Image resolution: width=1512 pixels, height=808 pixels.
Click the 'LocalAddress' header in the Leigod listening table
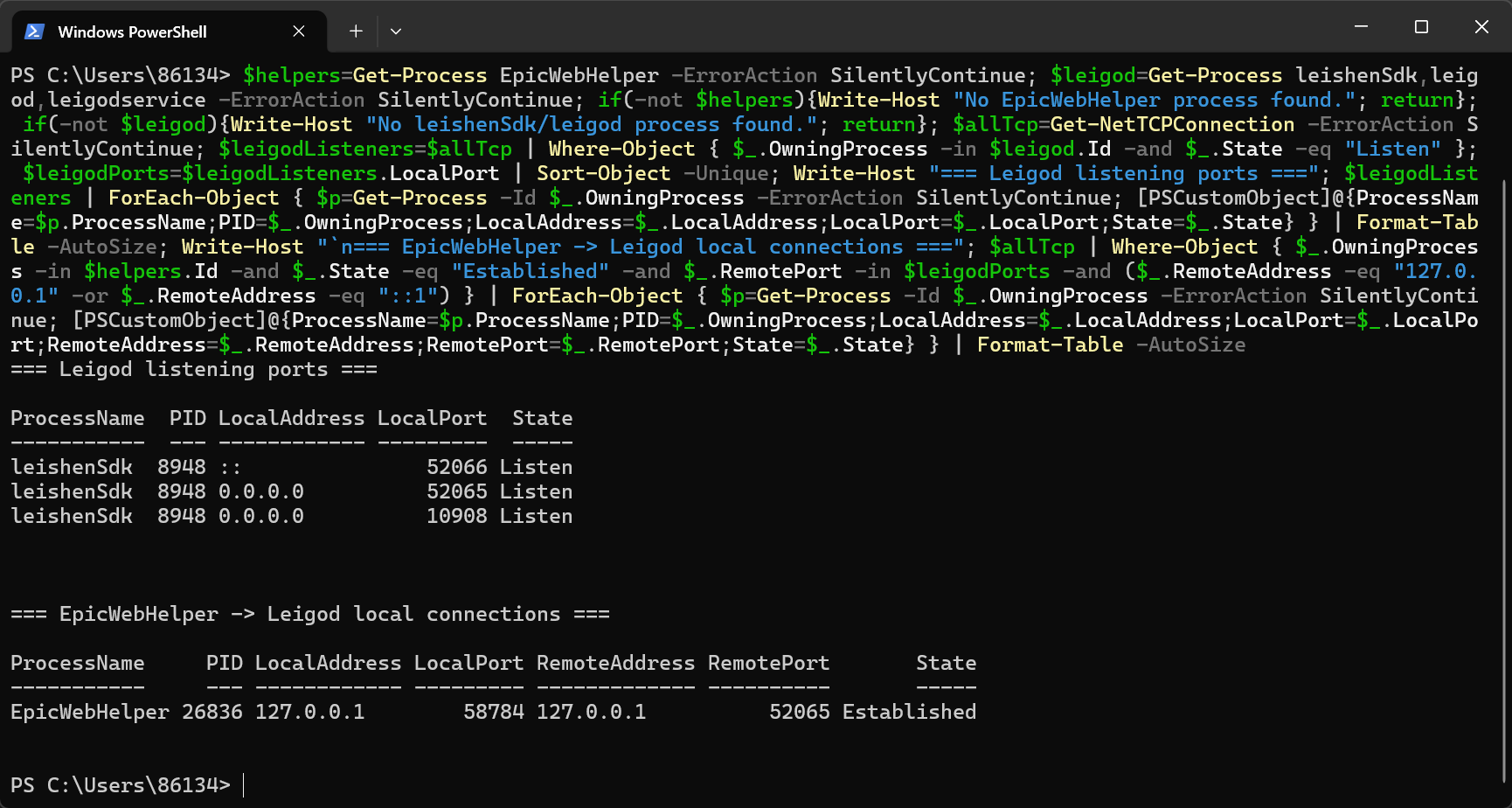tap(292, 418)
